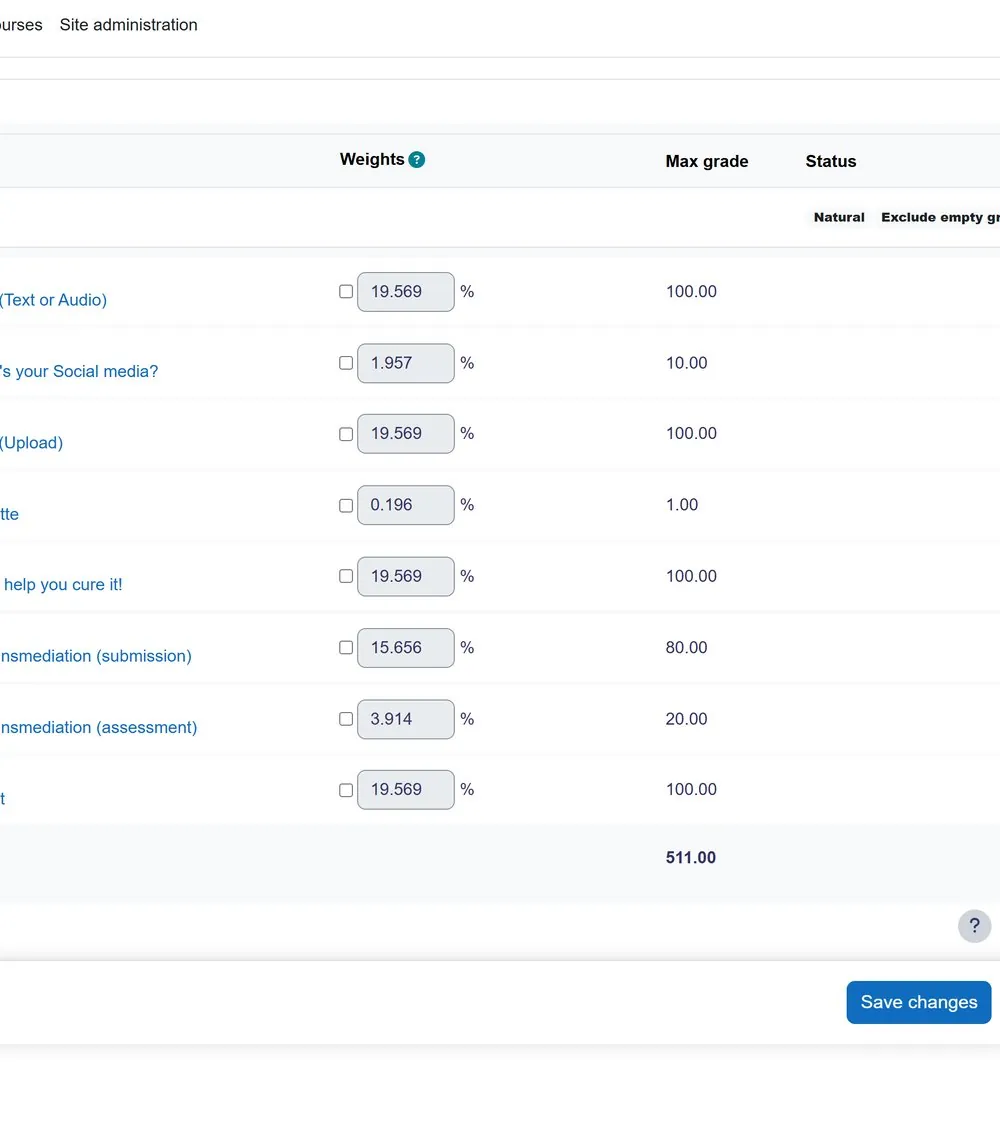Open the floating question mark help button
Image resolution: width=1000 pixels, height=1129 pixels.
coord(974,926)
